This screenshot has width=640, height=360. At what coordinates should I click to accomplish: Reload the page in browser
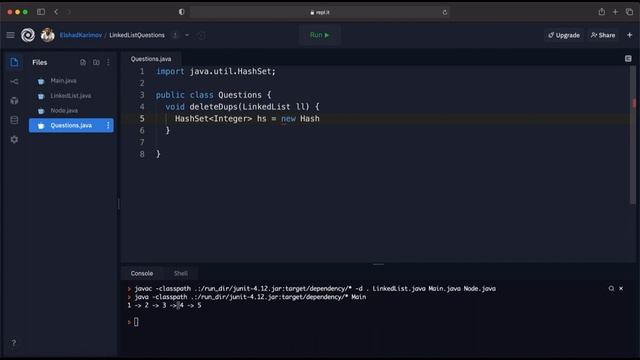(444, 12)
